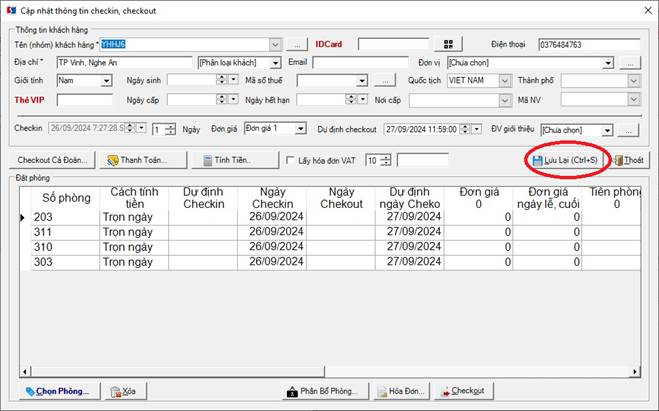Open Hóa Đơn invoice button

tap(401, 391)
